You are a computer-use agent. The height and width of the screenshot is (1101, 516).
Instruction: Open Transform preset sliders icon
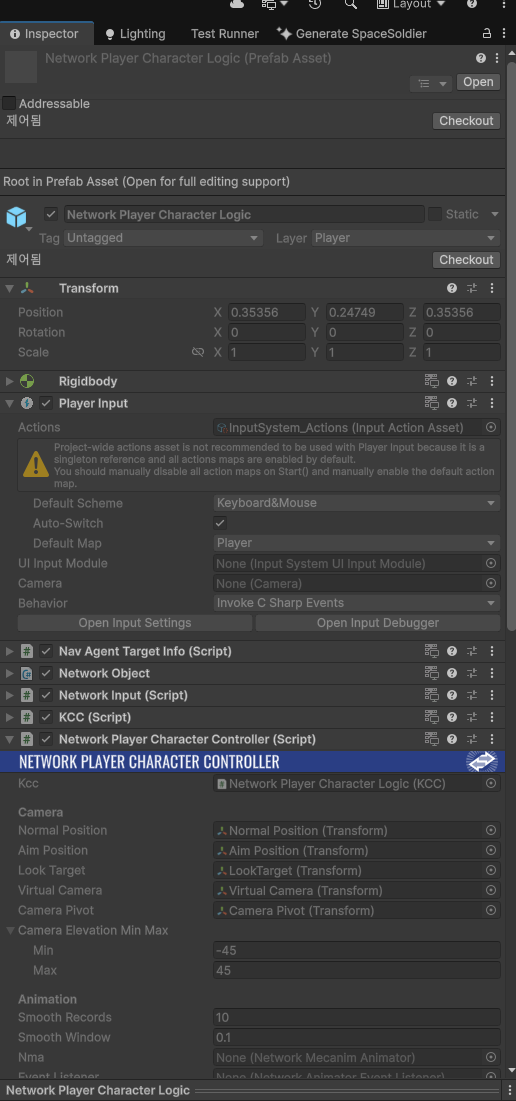[x=472, y=289]
